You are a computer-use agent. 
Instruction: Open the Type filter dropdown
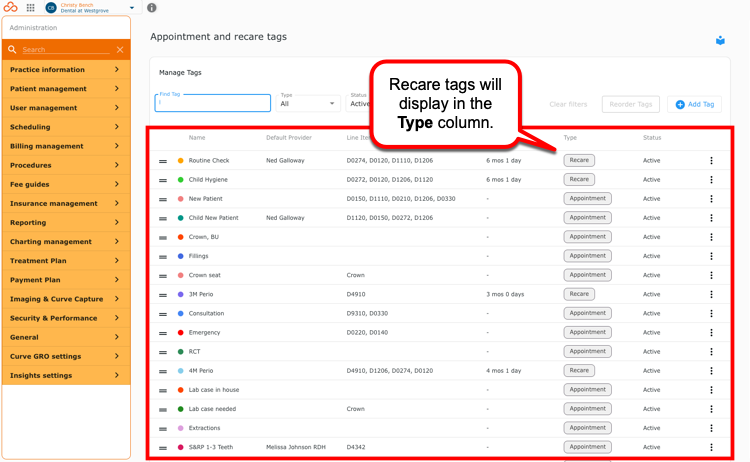(308, 103)
